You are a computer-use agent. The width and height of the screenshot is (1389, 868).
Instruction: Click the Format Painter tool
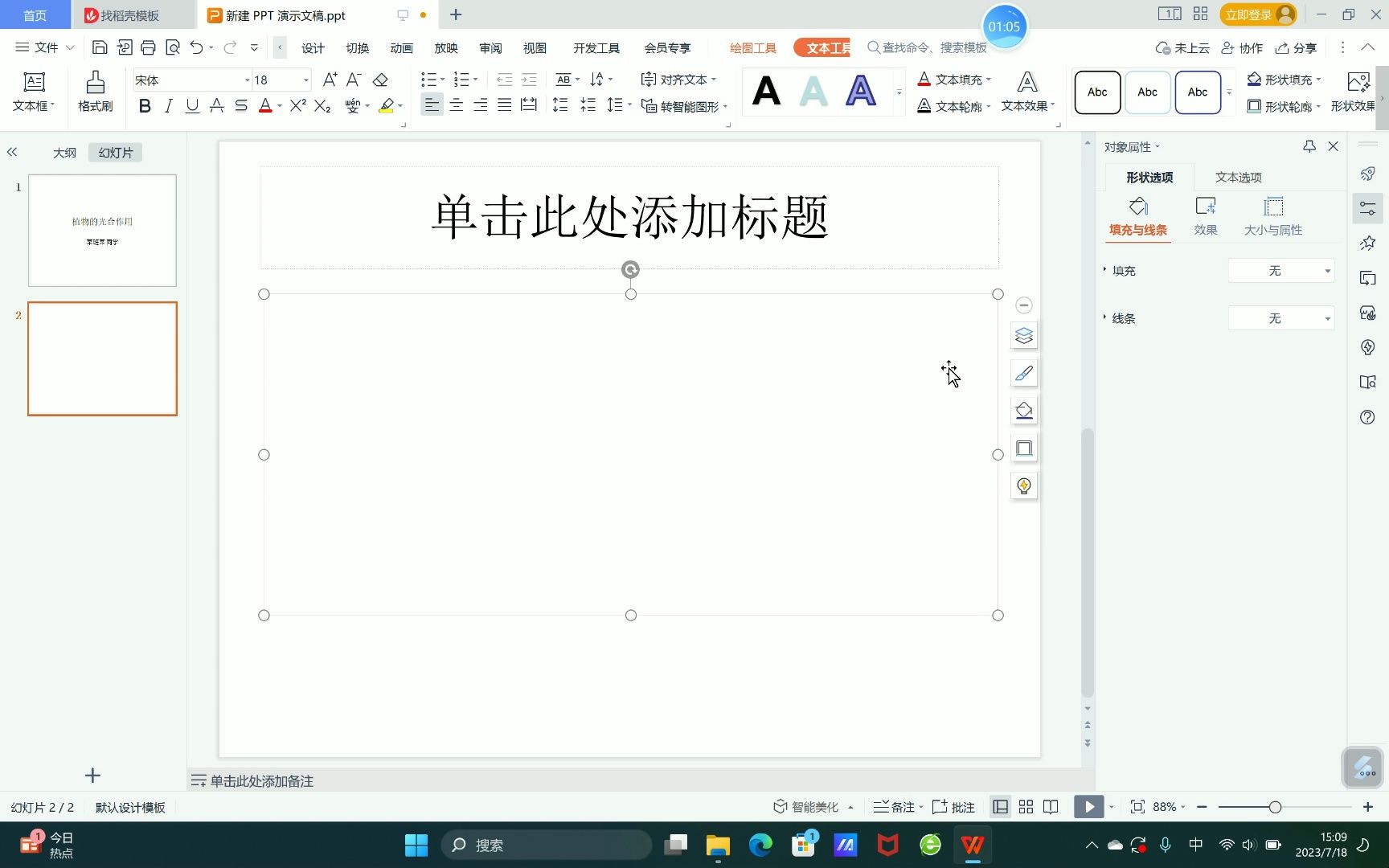[95, 91]
